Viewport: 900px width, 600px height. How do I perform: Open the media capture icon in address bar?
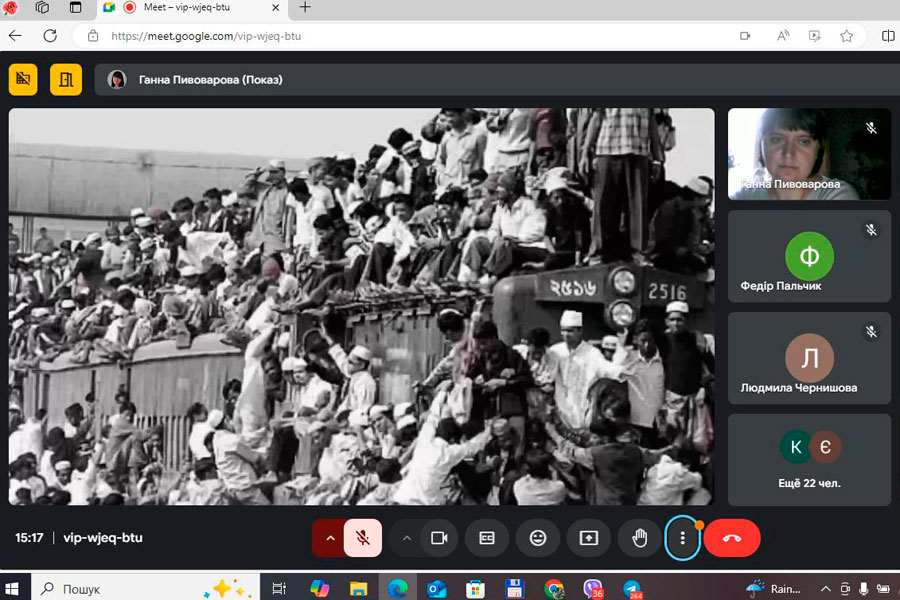point(814,36)
